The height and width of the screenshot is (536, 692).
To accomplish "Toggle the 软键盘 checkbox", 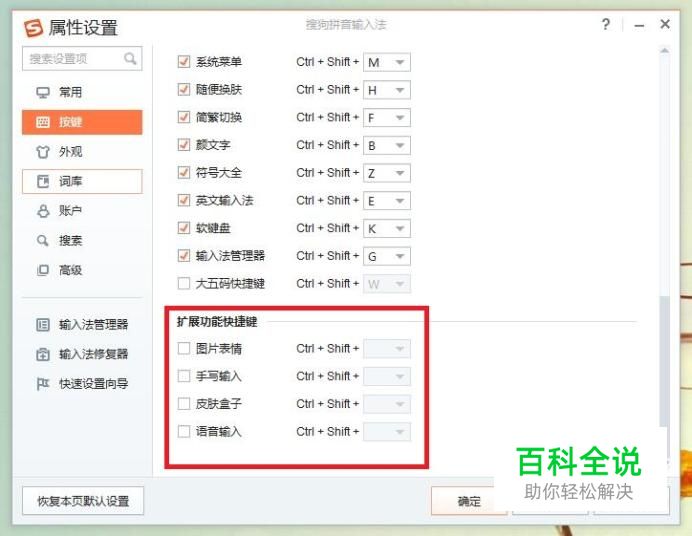I will point(184,228).
